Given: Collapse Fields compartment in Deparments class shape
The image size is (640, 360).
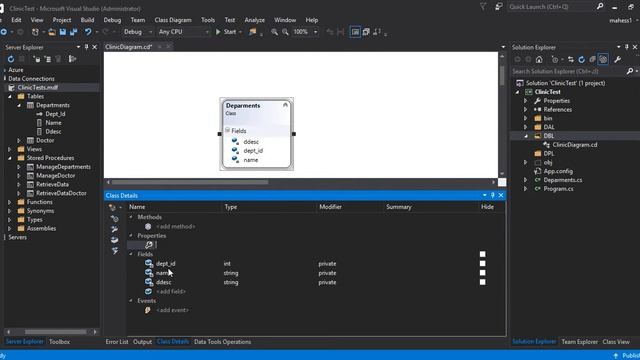Looking at the screenshot, I should (227, 130).
